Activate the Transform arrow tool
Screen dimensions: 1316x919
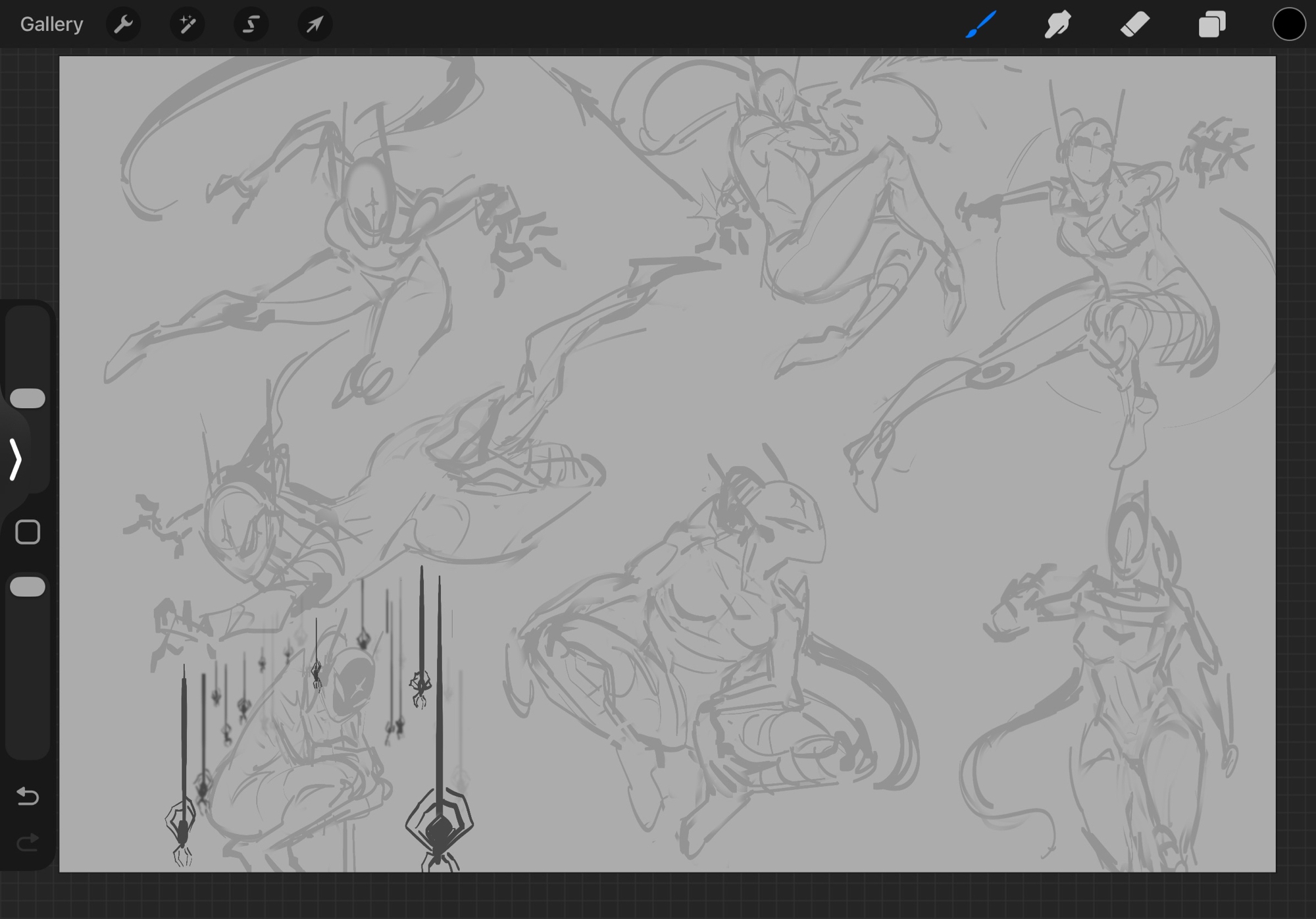(x=315, y=24)
